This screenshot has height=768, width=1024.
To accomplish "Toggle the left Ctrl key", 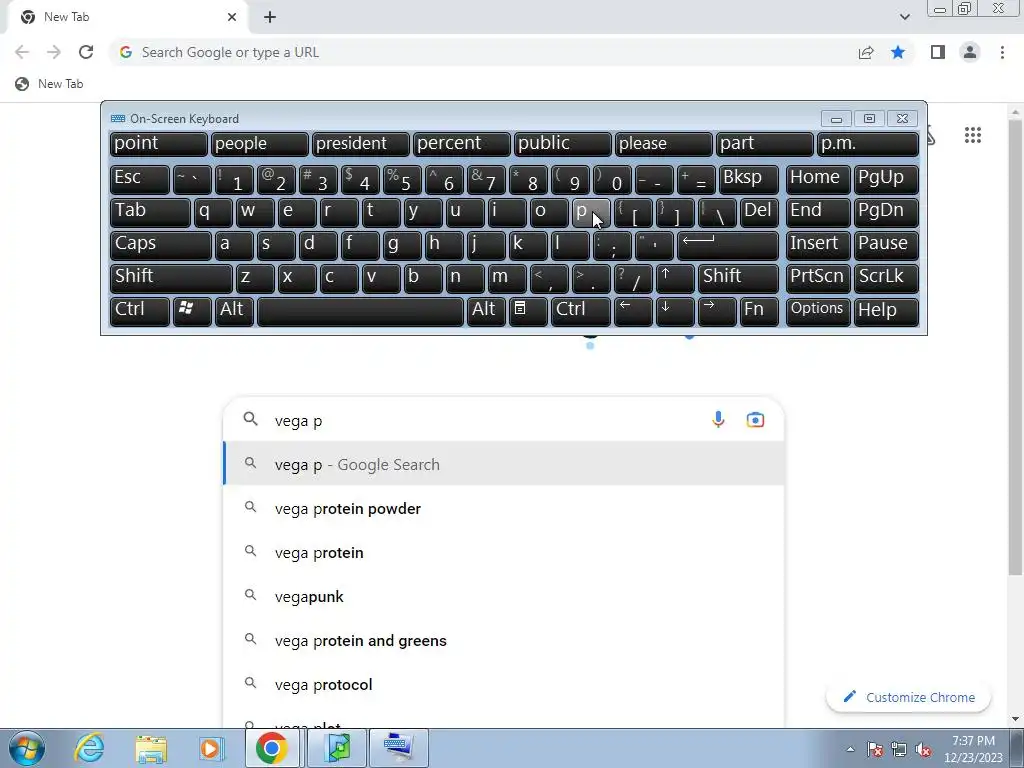I will click(x=140, y=311).
